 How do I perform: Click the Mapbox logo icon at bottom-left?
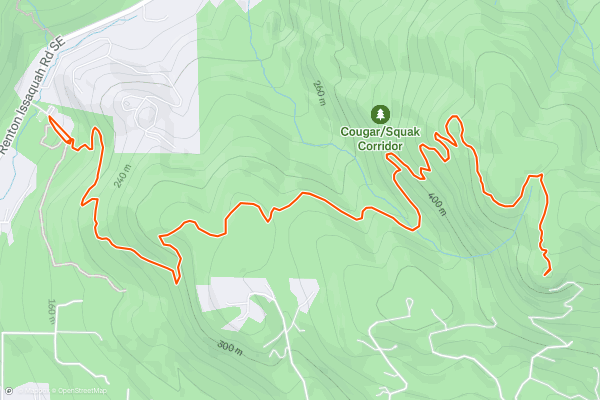tap(9, 391)
